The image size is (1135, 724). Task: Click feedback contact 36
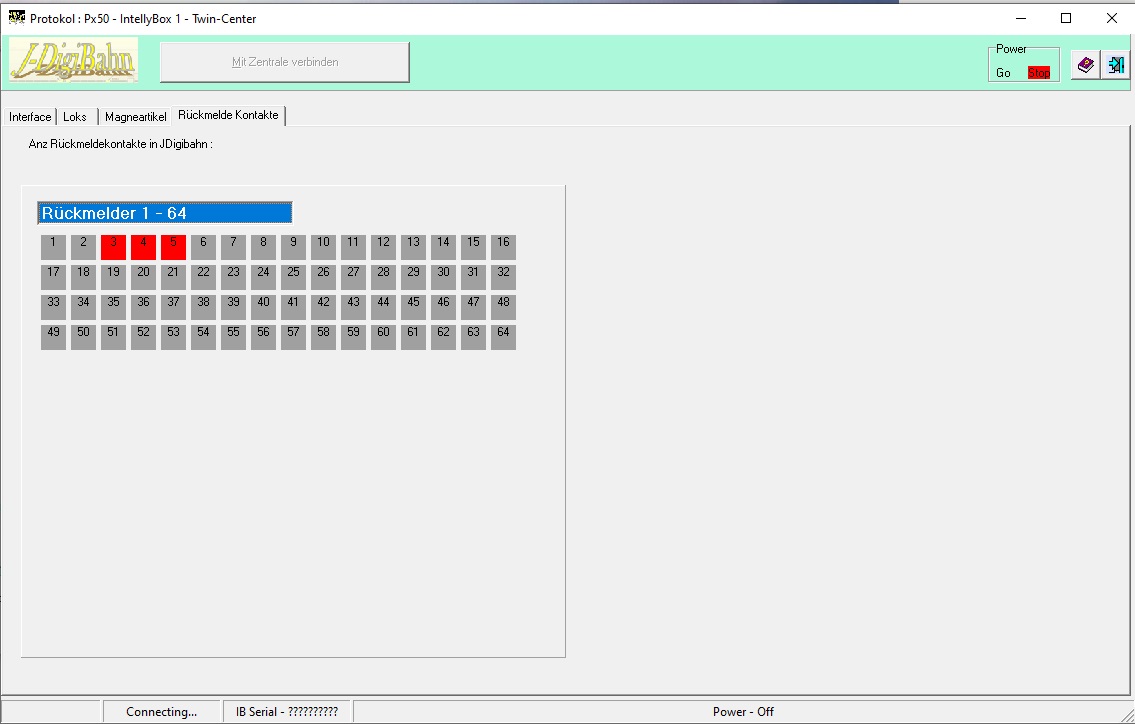click(143, 307)
